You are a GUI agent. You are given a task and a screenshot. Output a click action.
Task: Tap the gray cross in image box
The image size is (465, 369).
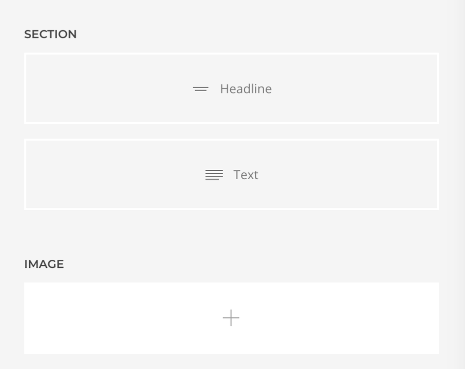231,318
